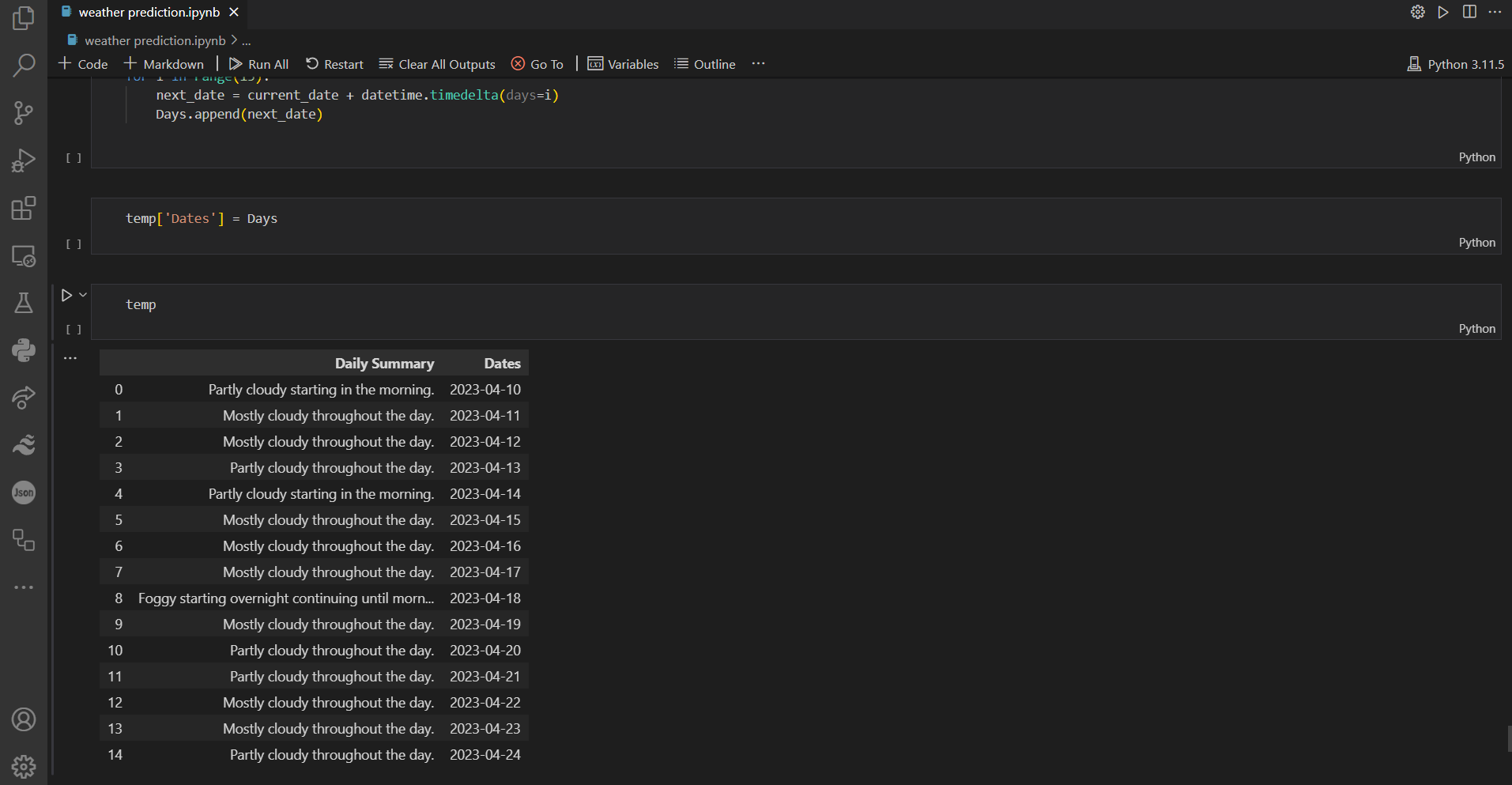Change language of the Days.append cell from Python
1512x785 pixels.
[x=1476, y=157]
